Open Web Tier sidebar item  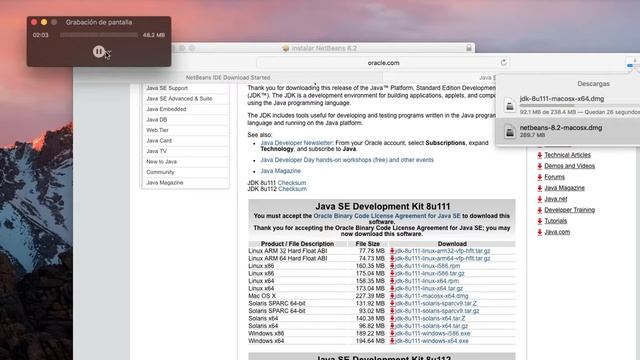tap(158, 130)
